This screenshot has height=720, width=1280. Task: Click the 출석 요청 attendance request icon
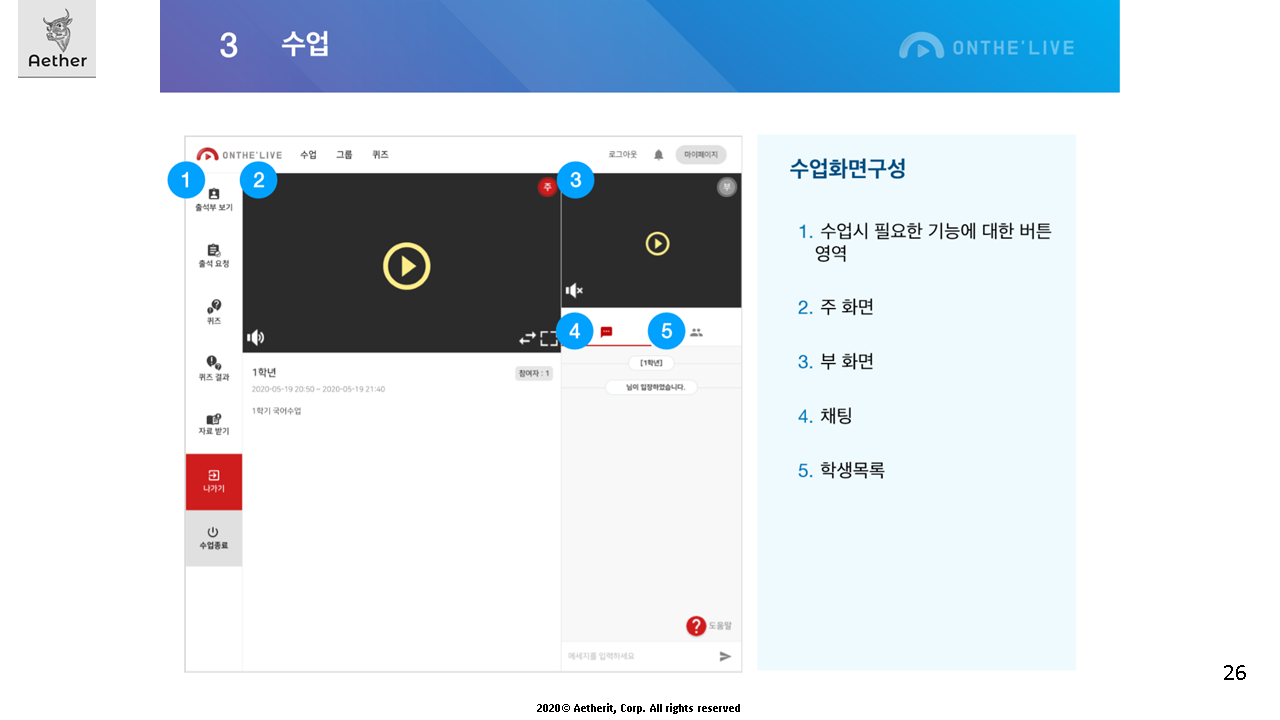point(213,255)
